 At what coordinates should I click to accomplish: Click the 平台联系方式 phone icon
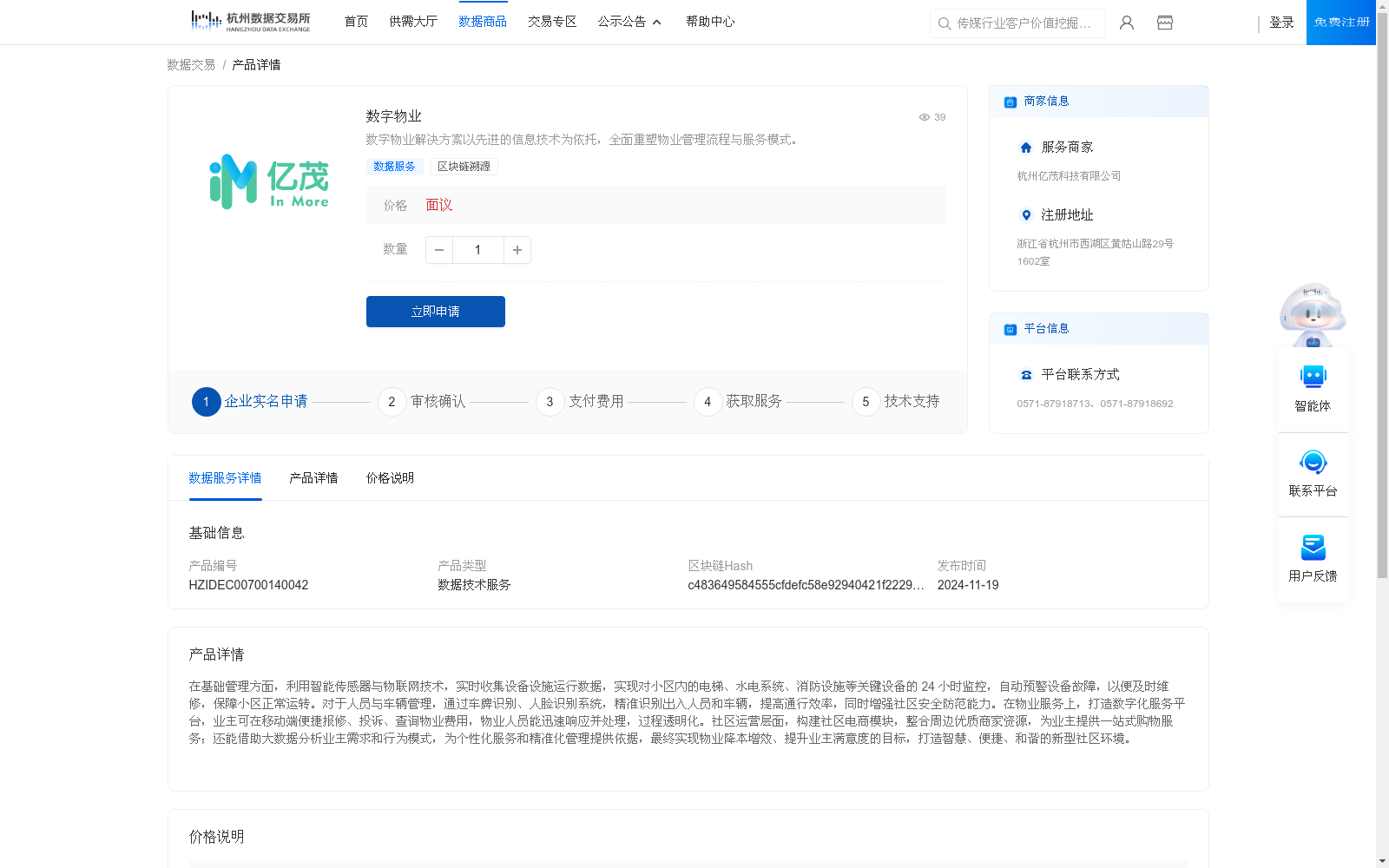click(1026, 375)
